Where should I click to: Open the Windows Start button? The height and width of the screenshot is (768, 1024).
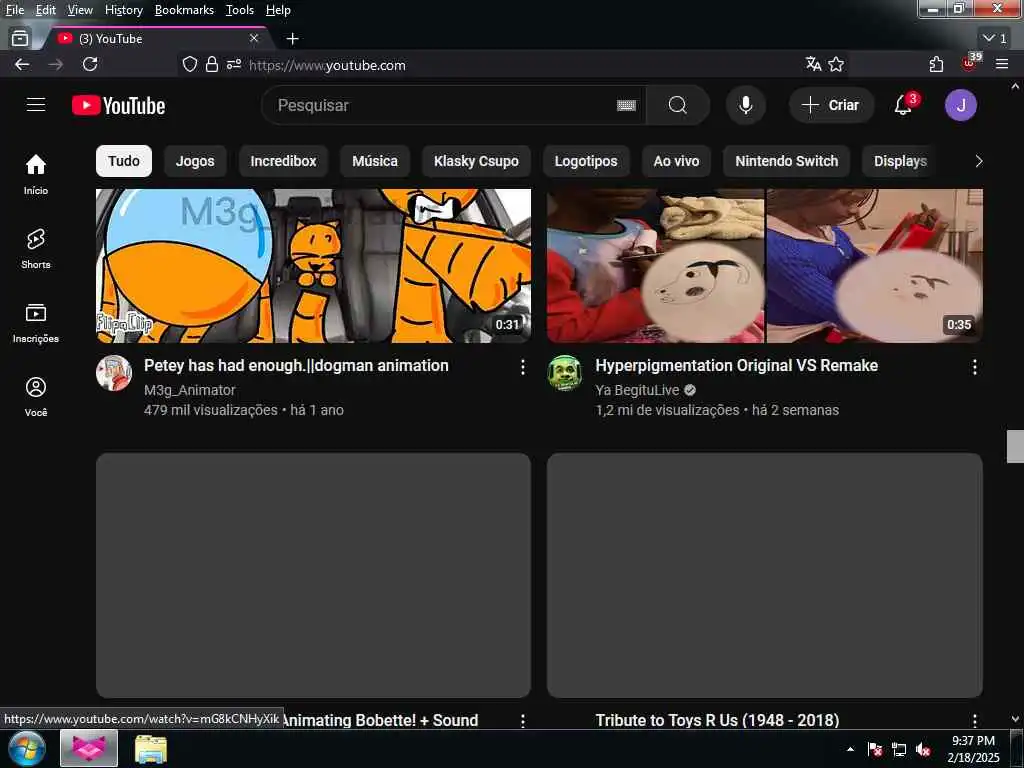click(26, 748)
